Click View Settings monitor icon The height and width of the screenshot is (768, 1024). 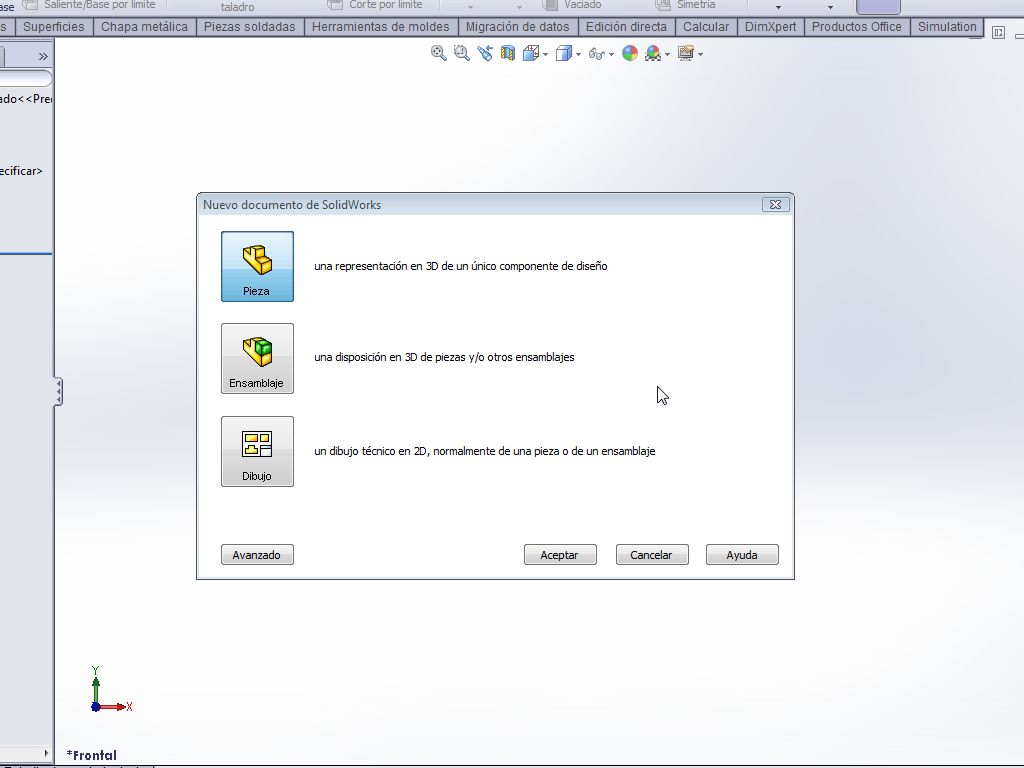coord(686,54)
